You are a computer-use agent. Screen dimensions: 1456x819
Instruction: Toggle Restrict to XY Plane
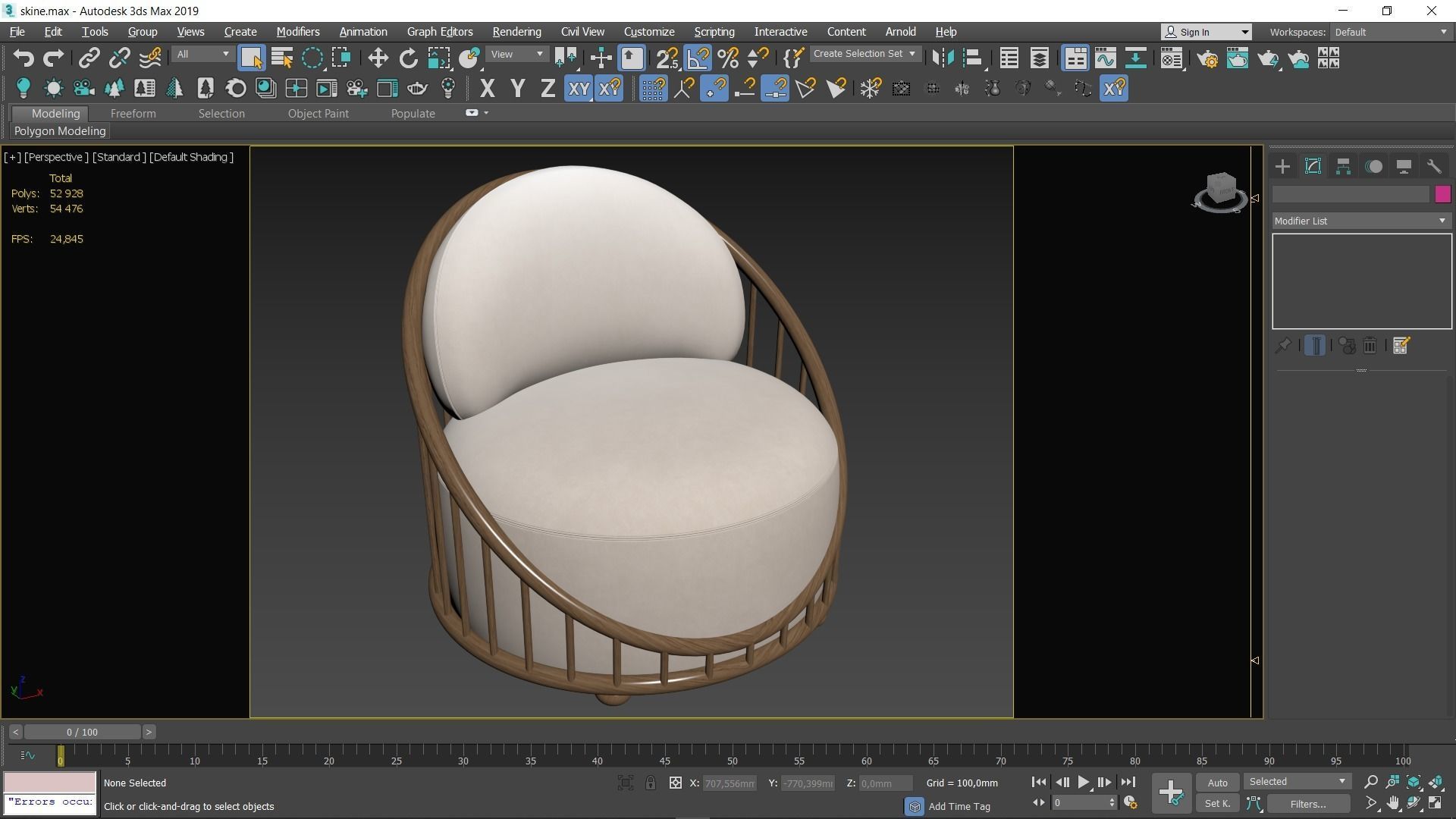[x=579, y=89]
